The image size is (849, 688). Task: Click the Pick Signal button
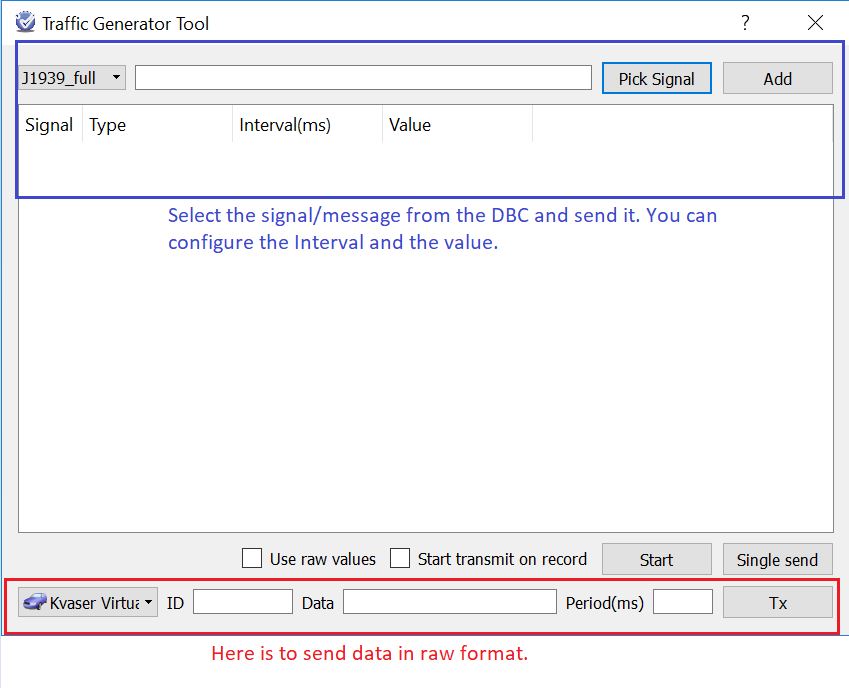[657, 78]
